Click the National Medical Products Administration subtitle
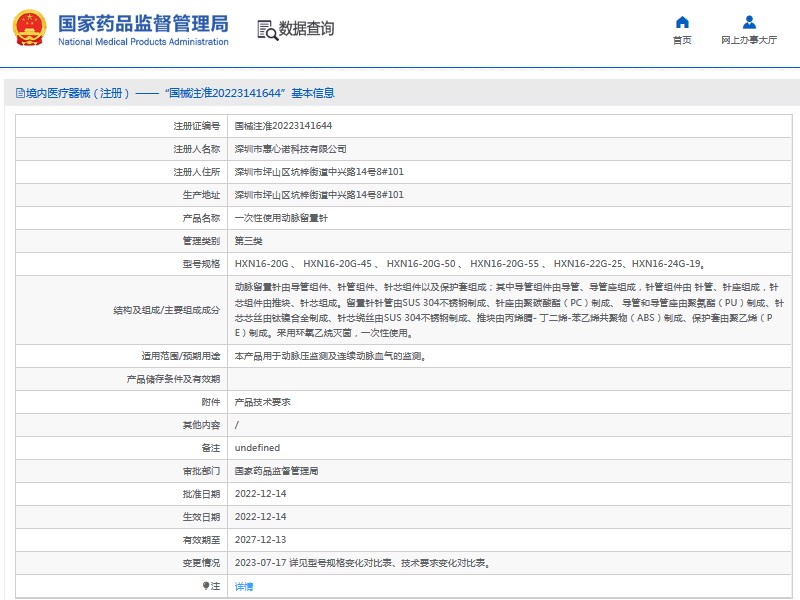This screenshot has height=600, width=800. point(143,42)
